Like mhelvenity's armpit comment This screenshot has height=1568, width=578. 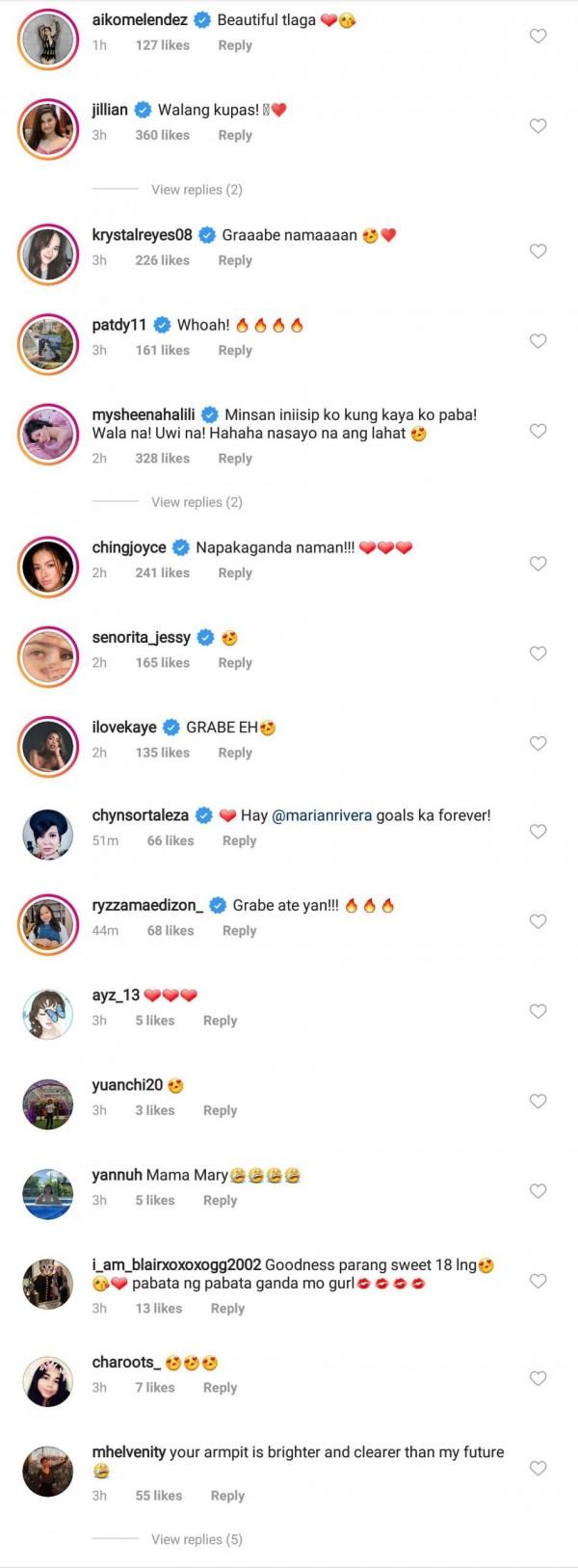539,1469
